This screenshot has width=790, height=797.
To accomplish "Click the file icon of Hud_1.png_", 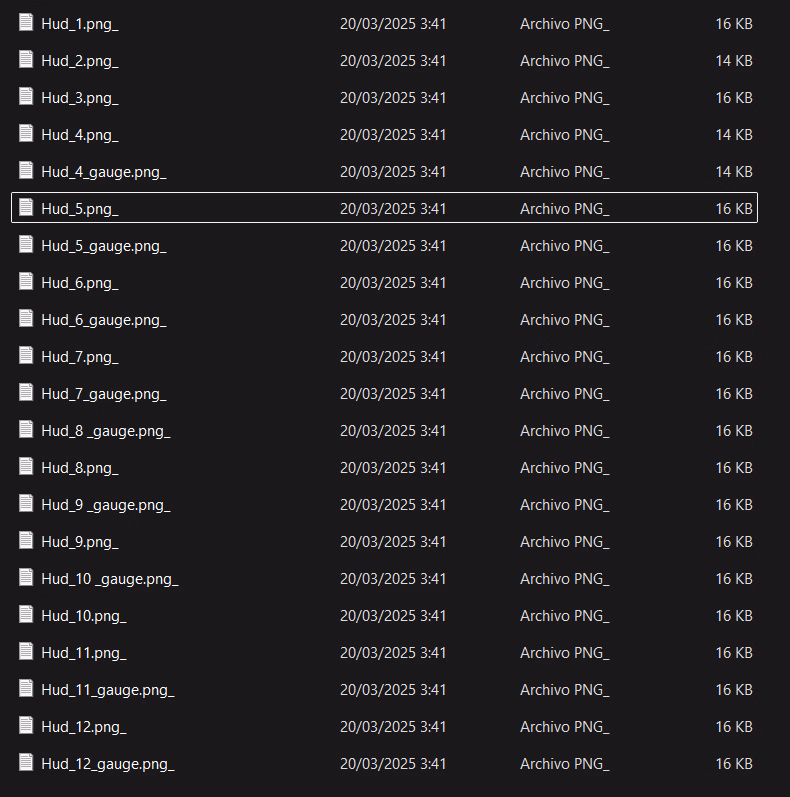I will (26, 22).
